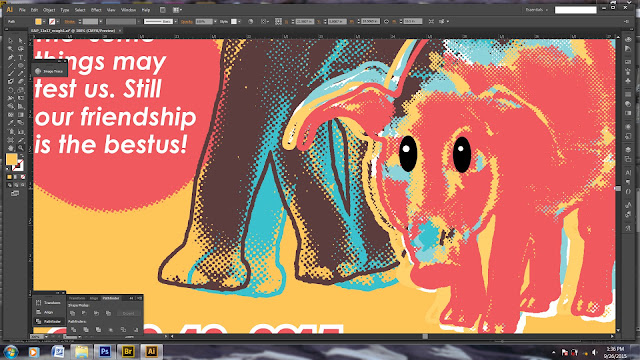The height and width of the screenshot is (360, 640).
Task: Click Minus Back pathfinder icon
Action: coord(136,329)
